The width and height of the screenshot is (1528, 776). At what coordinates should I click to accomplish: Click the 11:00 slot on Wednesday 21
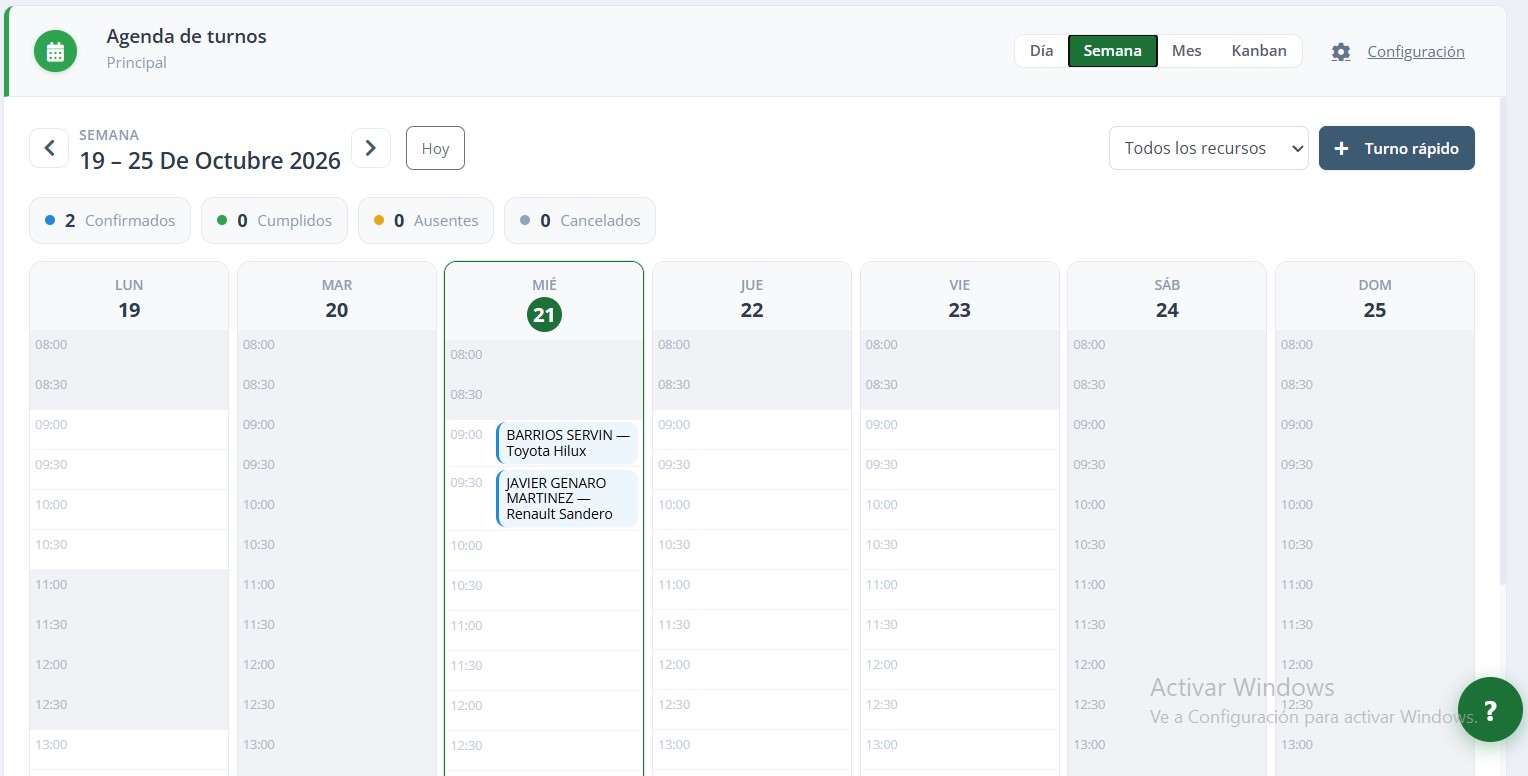(x=544, y=631)
